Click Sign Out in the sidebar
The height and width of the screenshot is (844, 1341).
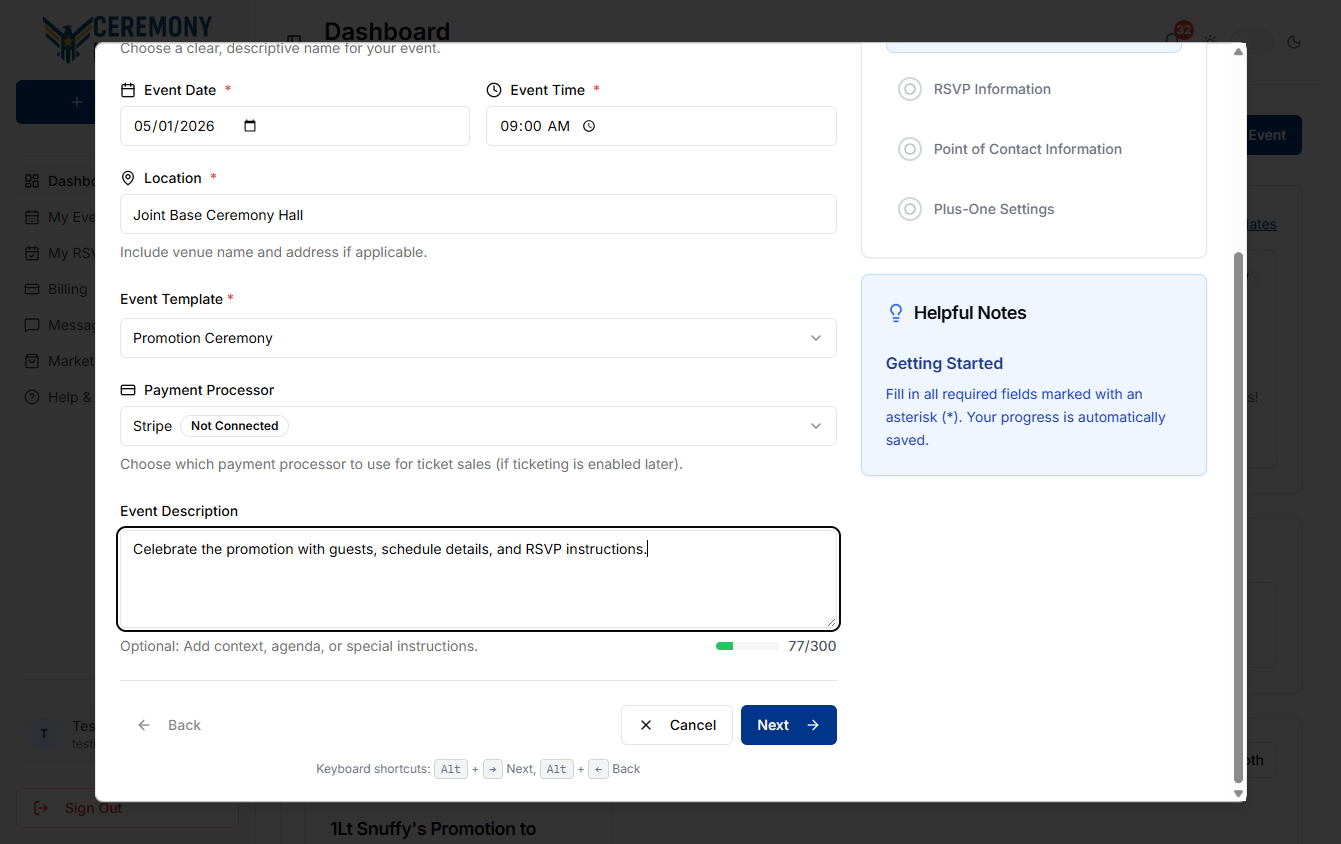(127, 808)
